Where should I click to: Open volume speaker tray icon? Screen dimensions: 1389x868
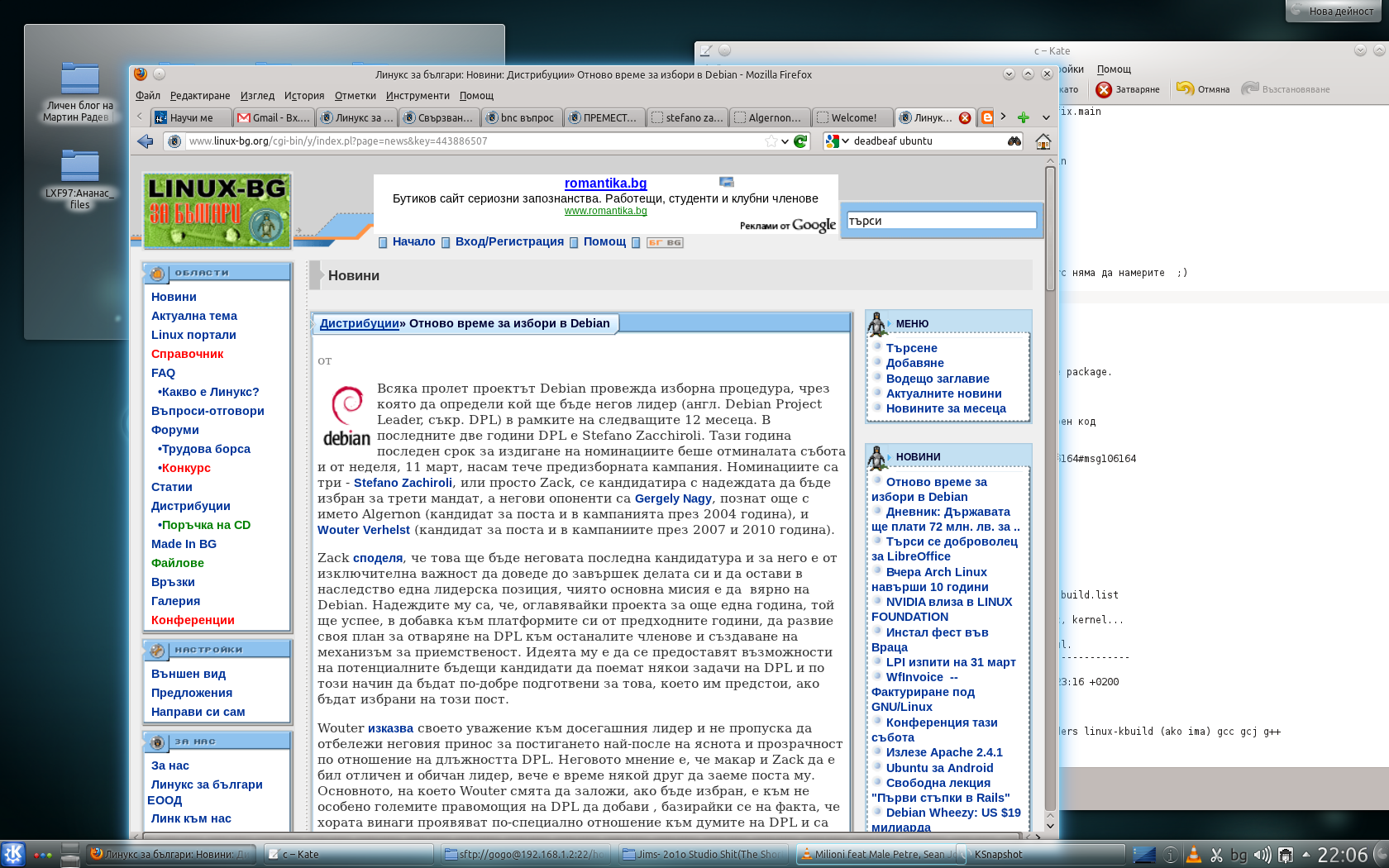(x=1262, y=855)
